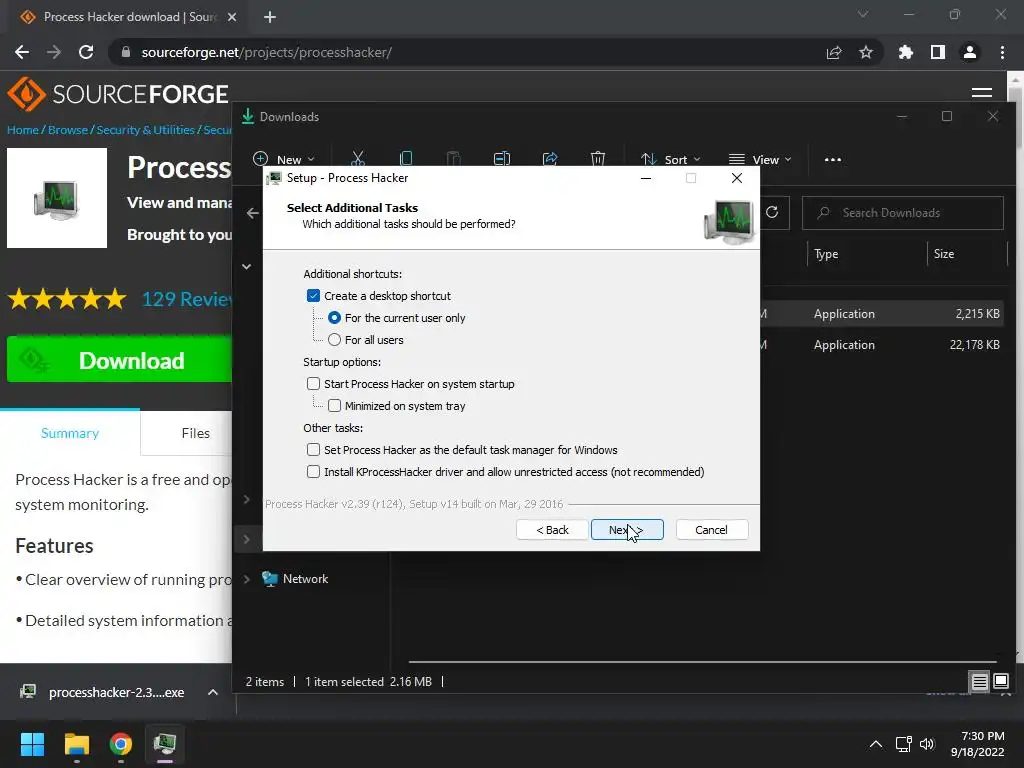Viewport: 1024px width, 768px height.
Task: Click the SourceForge logo
Action: point(118,94)
